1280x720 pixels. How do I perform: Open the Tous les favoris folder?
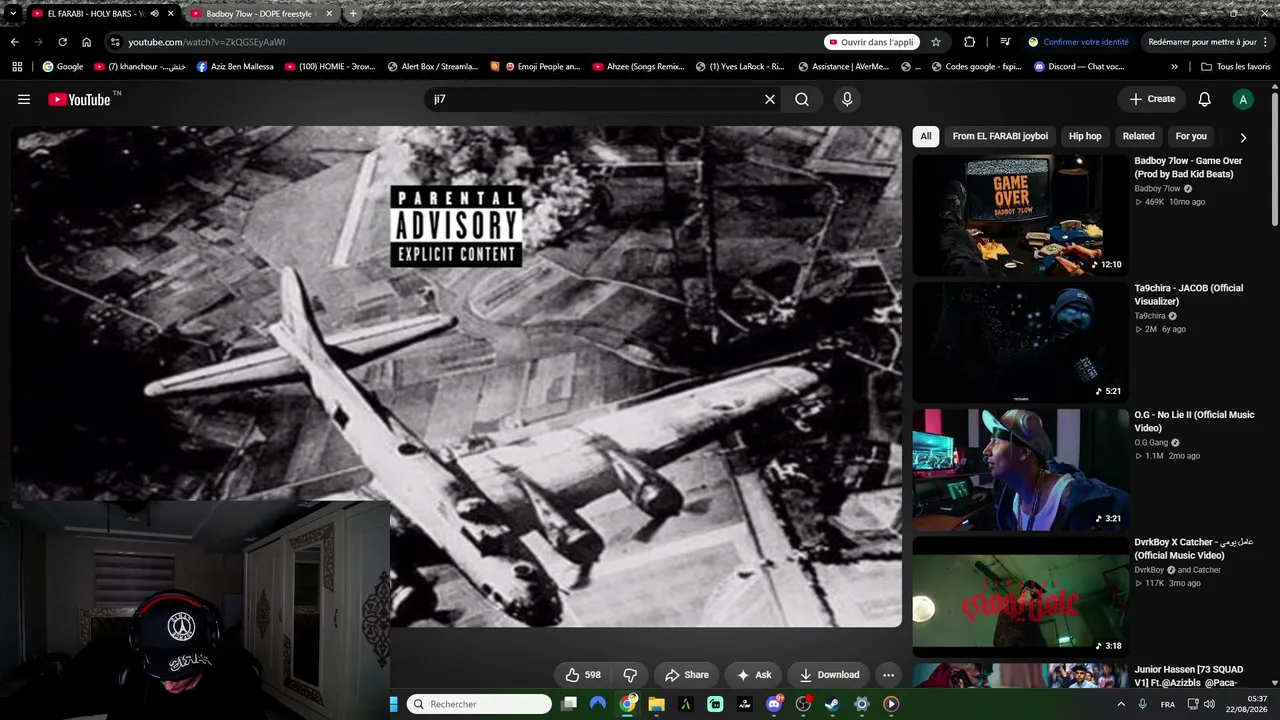click(x=1235, y=67)
